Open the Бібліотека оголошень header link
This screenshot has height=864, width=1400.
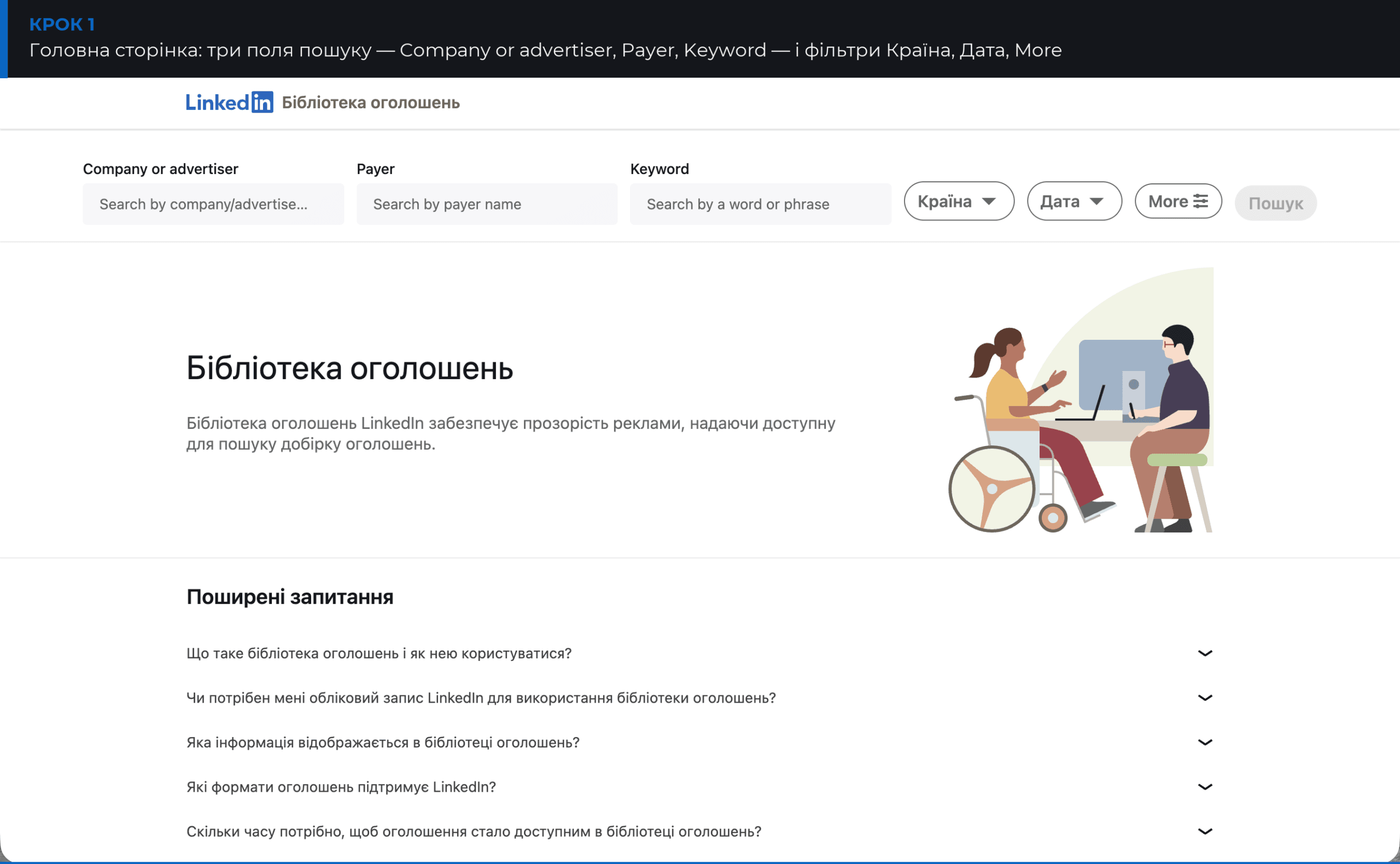point(371,103)
